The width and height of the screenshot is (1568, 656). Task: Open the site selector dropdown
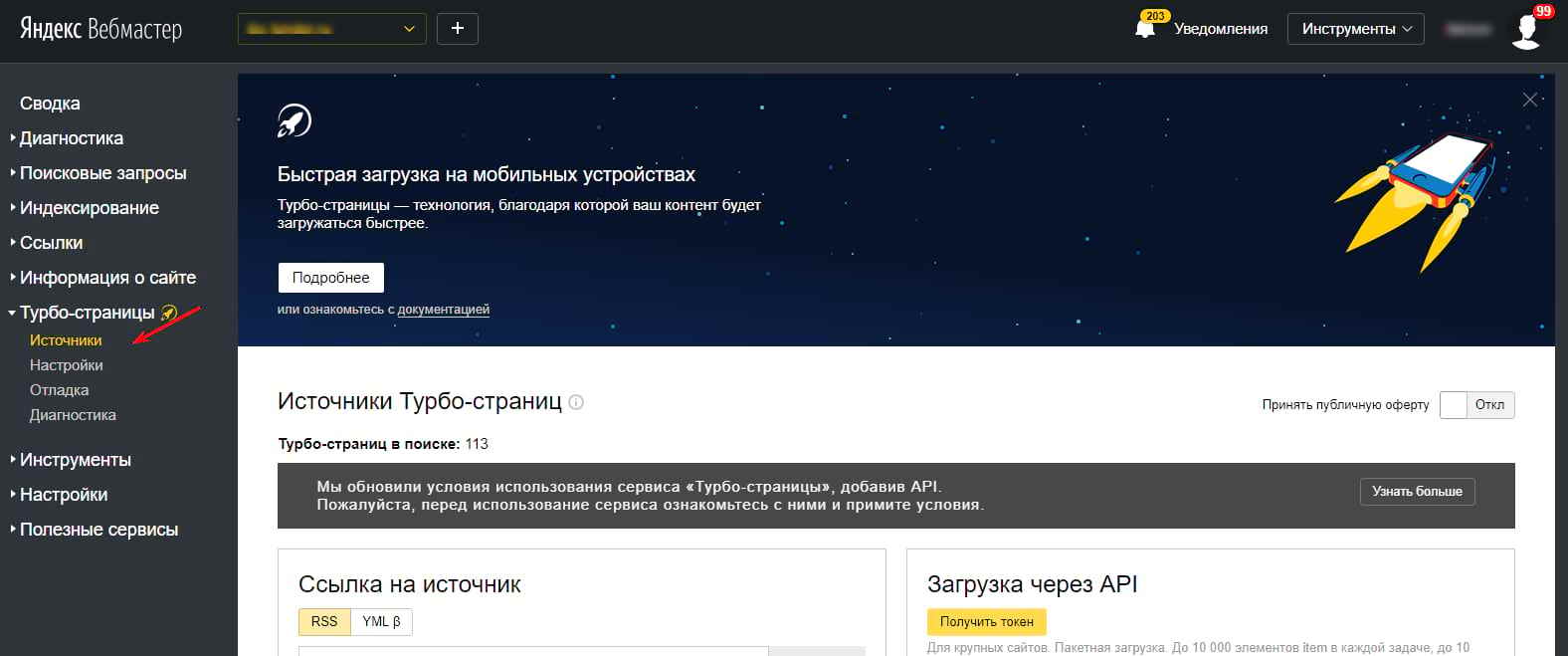(331, 29)
